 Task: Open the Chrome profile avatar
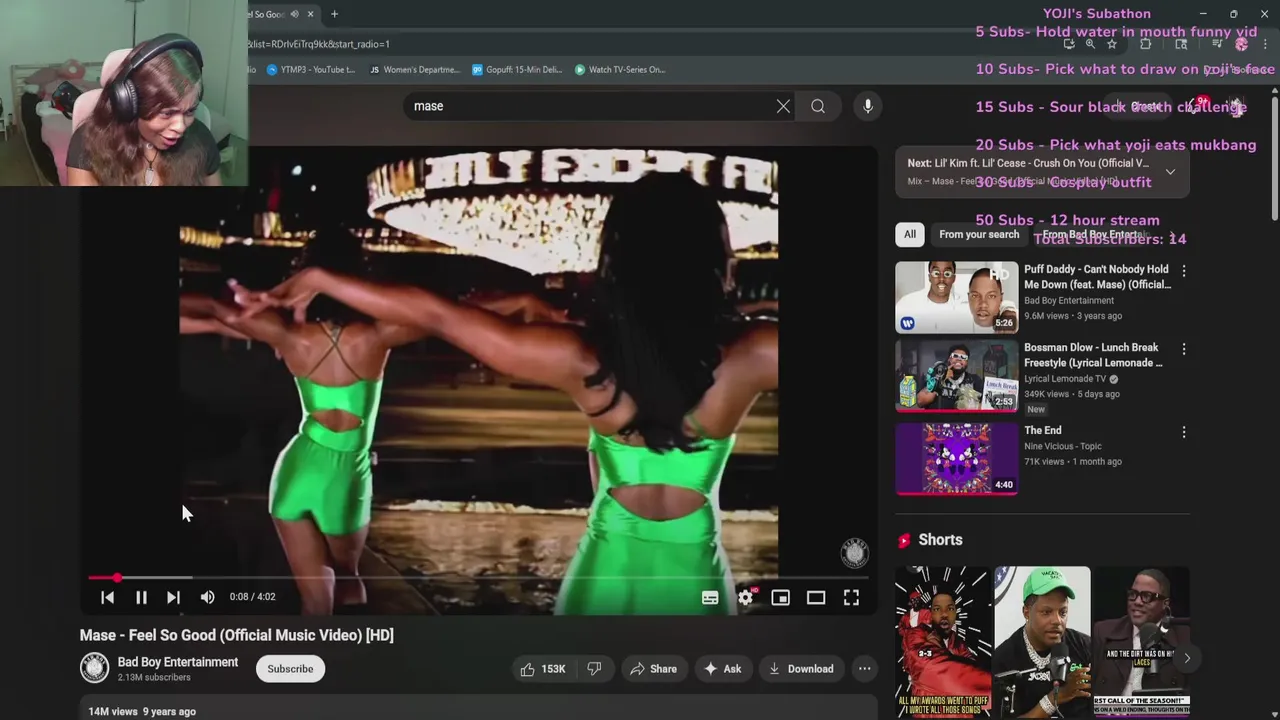(x=1241, y=44)
